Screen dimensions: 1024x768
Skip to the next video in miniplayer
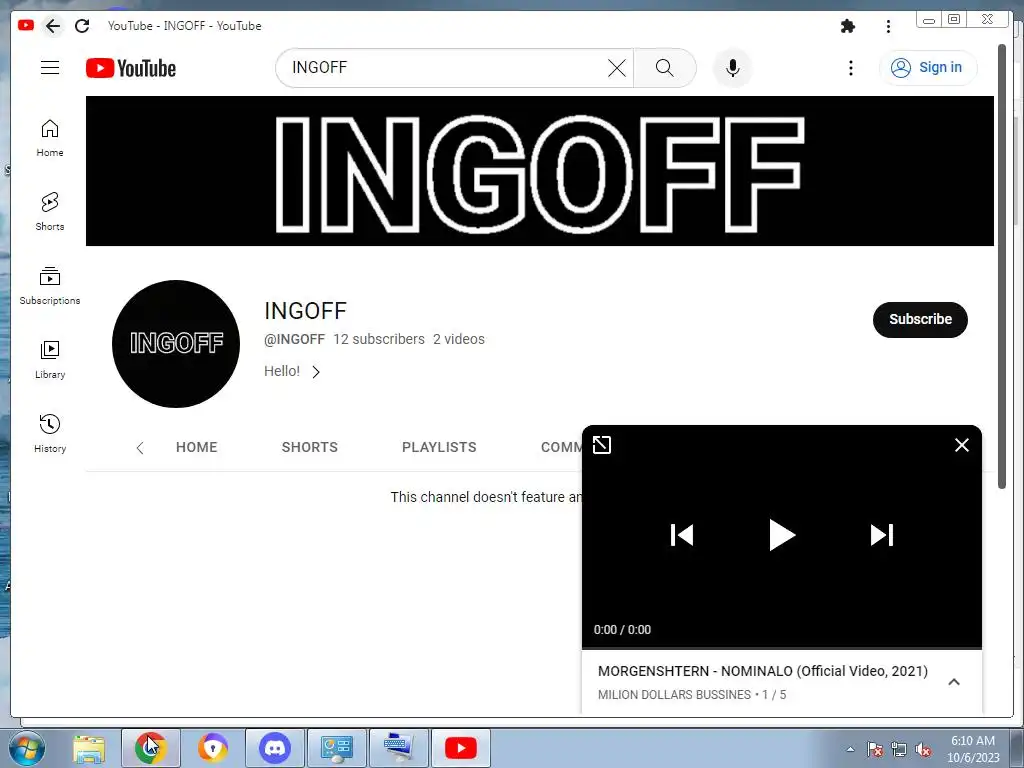pos(882,535)
